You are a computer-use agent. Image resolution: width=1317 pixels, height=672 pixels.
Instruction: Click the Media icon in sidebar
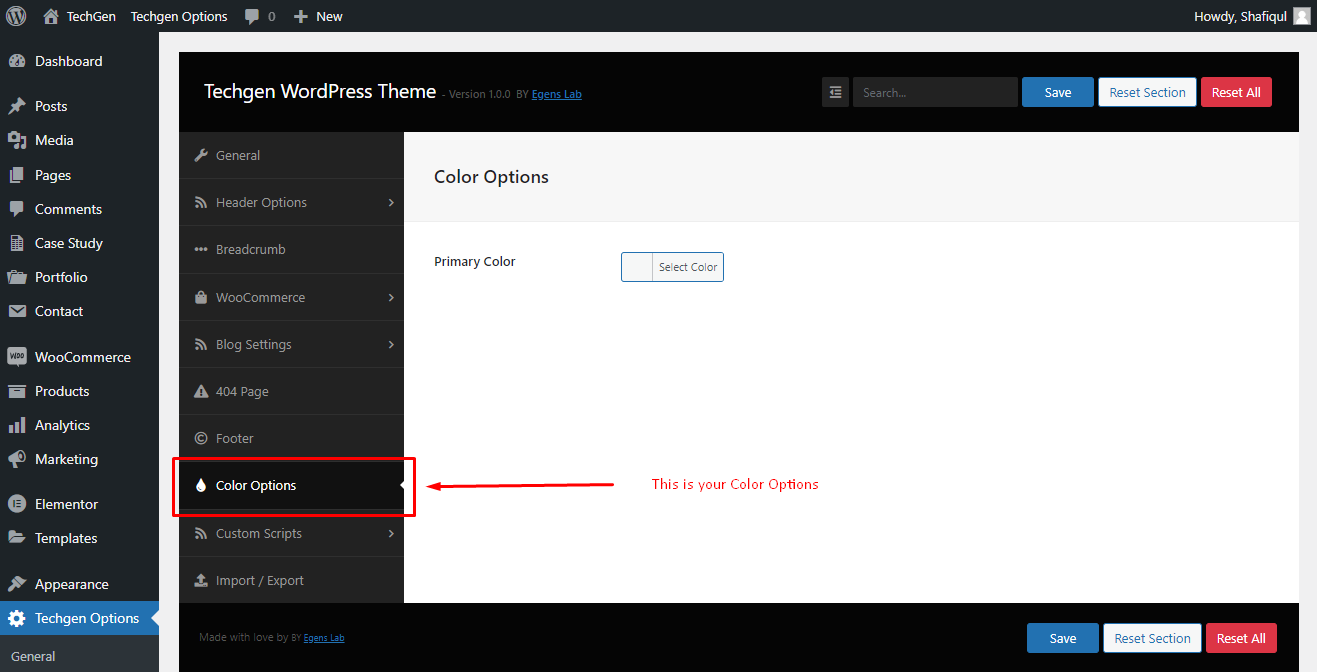tap(17, 140)
